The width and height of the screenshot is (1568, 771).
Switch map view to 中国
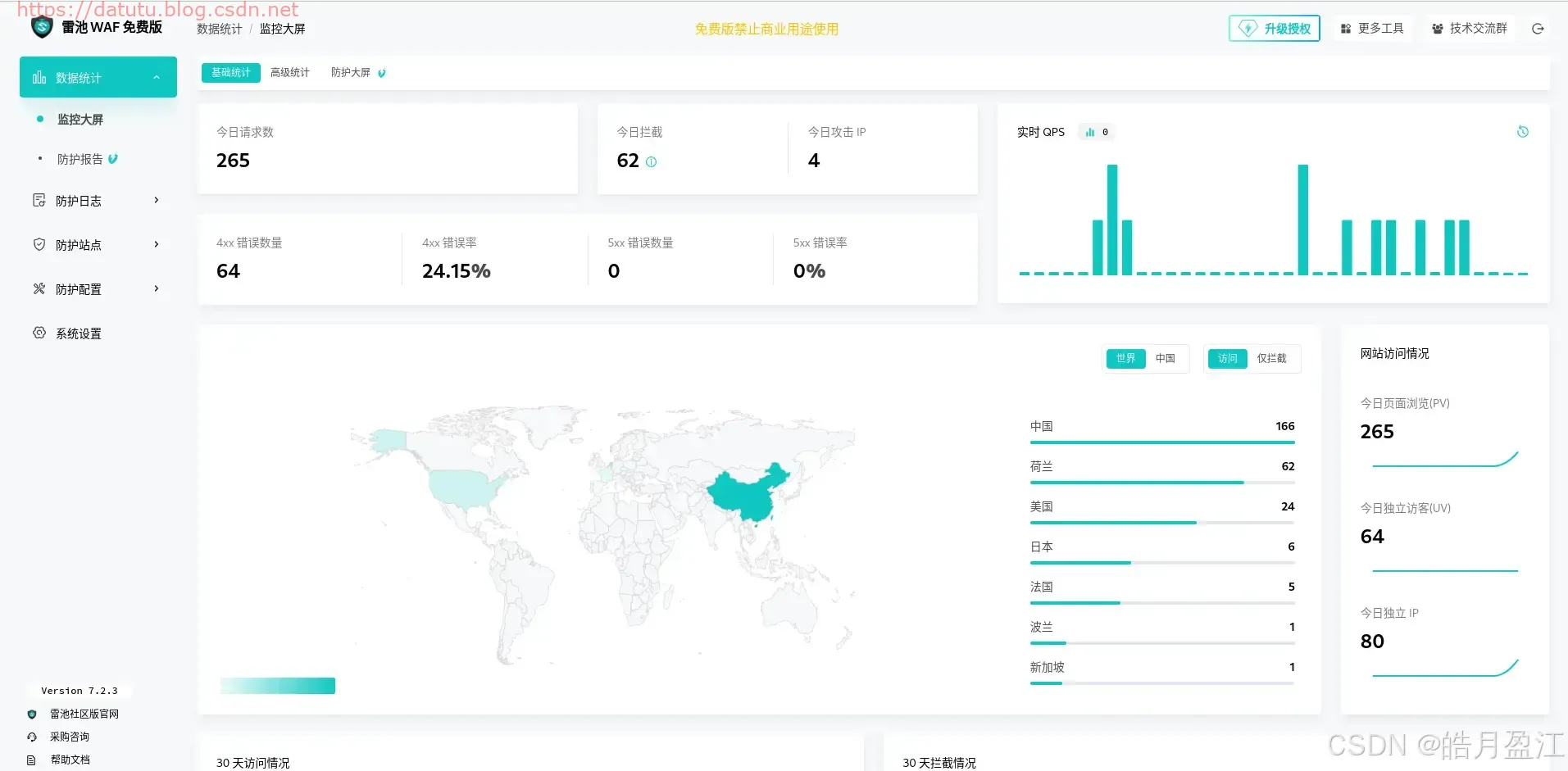pyautogui.click(x=1165, y=359)
